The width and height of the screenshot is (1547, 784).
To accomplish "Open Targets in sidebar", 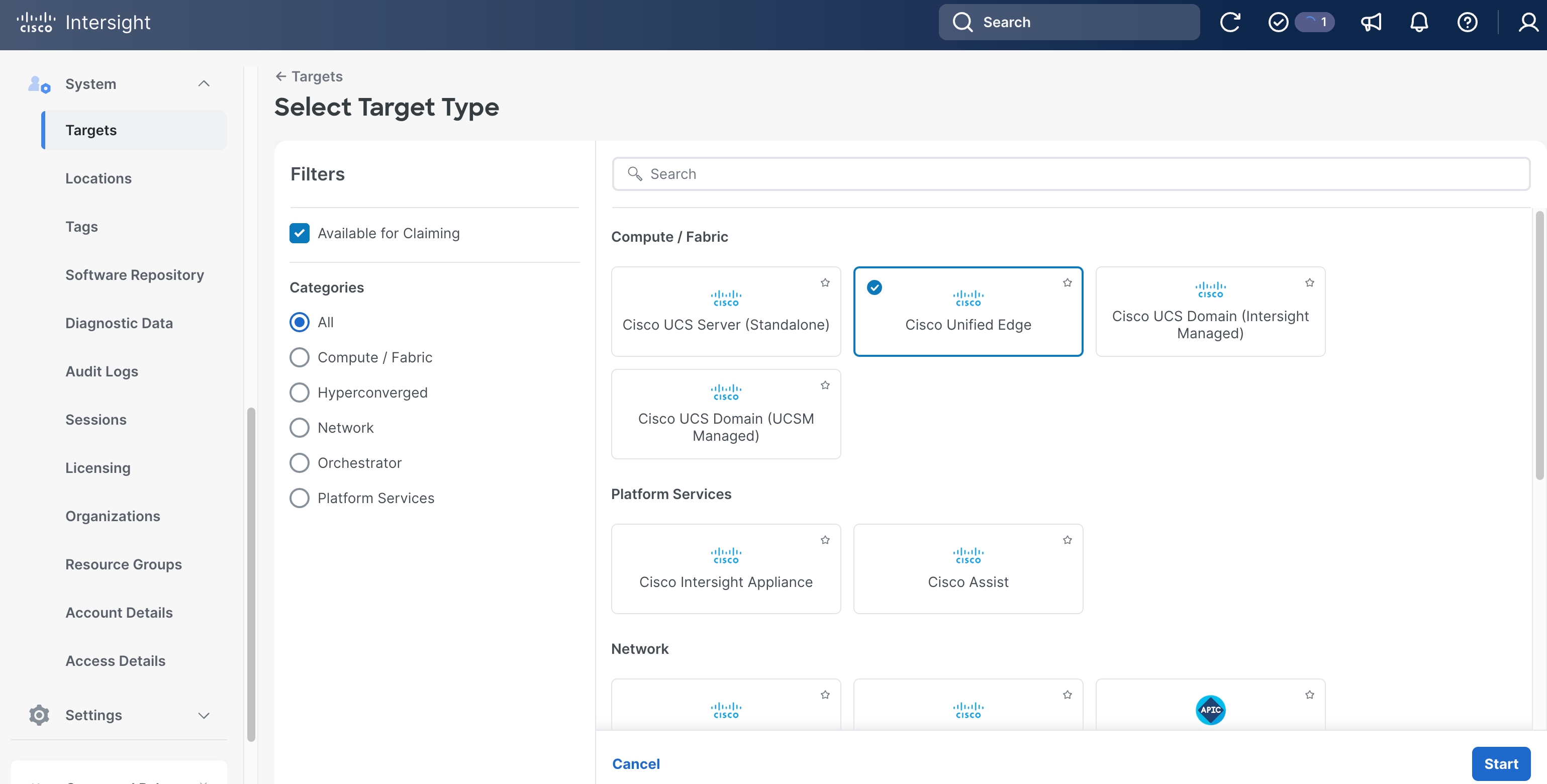I will (x=134, y=130).
